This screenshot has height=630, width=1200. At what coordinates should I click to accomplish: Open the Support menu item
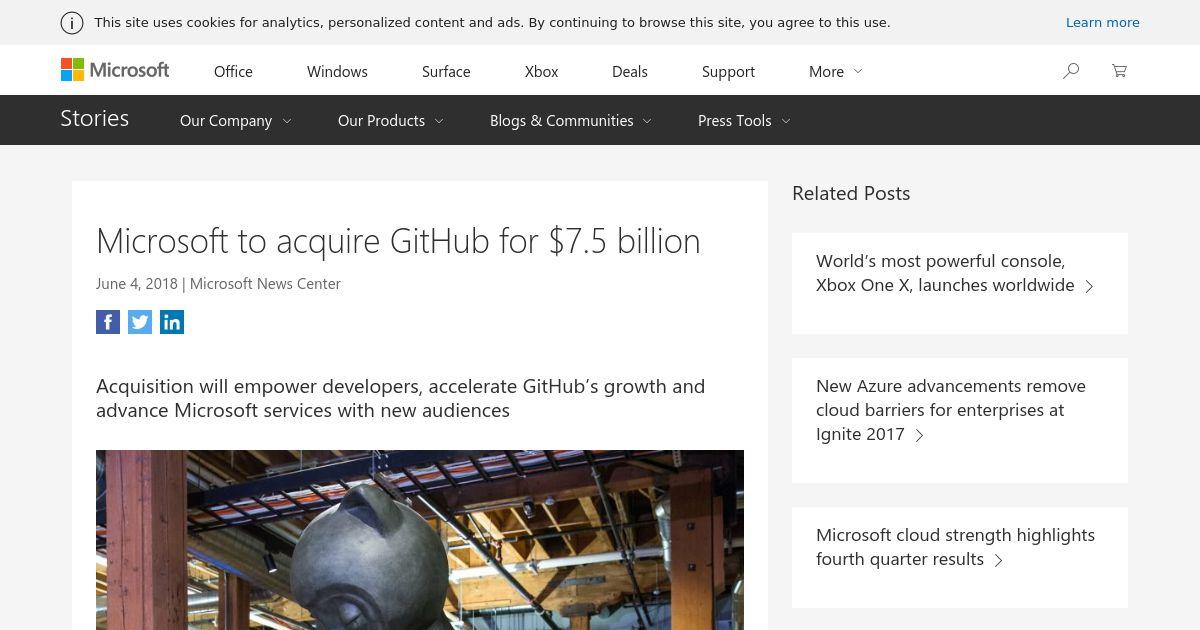(728, 71)
